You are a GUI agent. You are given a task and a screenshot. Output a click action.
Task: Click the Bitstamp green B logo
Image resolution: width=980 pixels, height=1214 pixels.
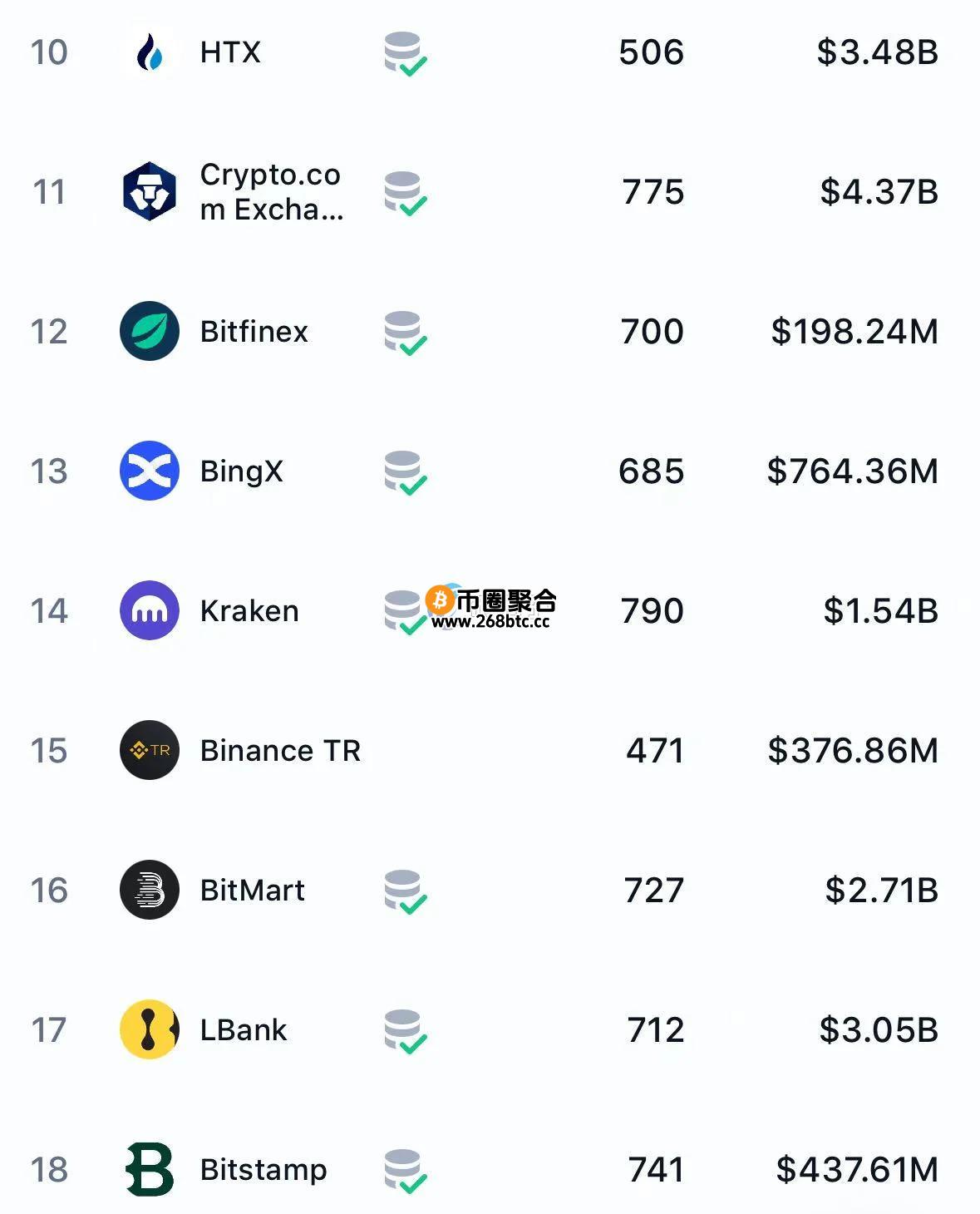pos(150,1169)
